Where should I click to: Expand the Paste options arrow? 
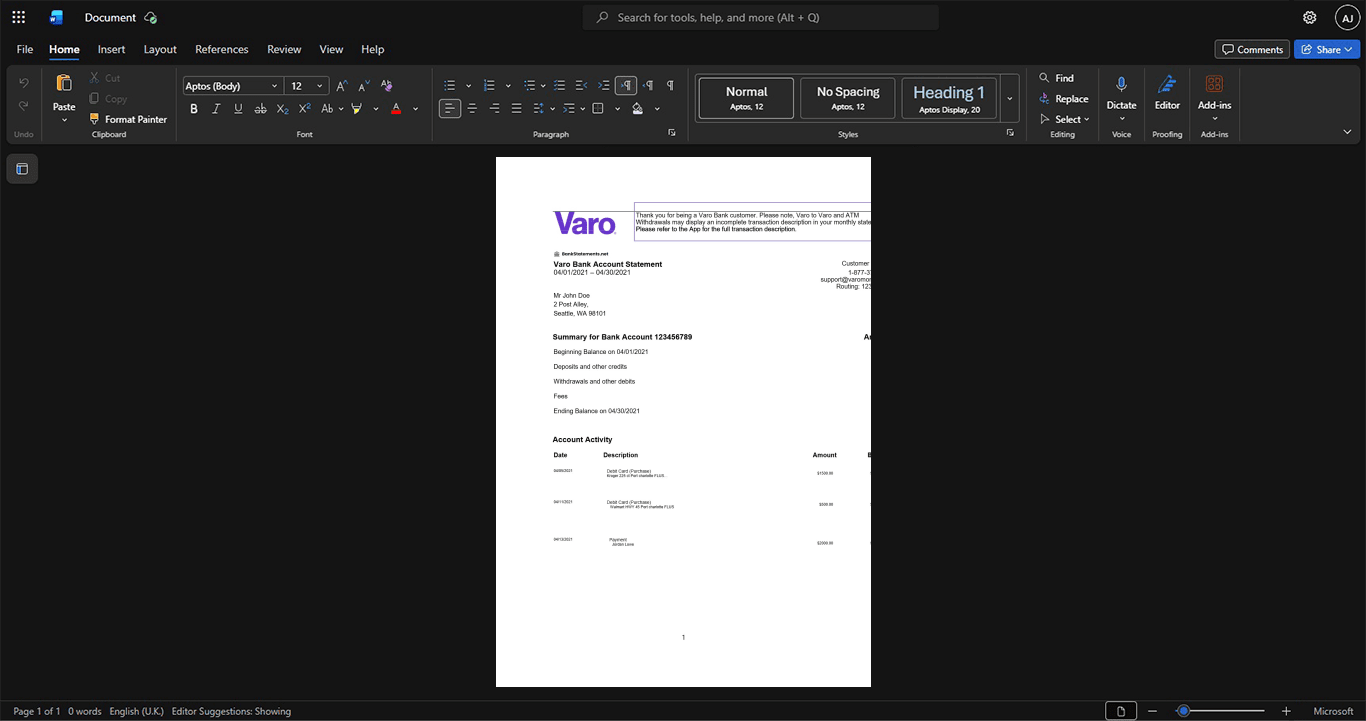coord(64,120)
